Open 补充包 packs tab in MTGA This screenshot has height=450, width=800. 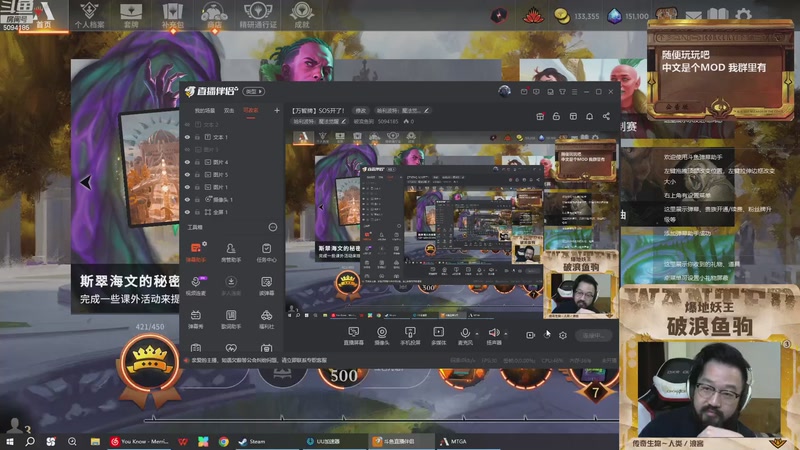point(172,15)
